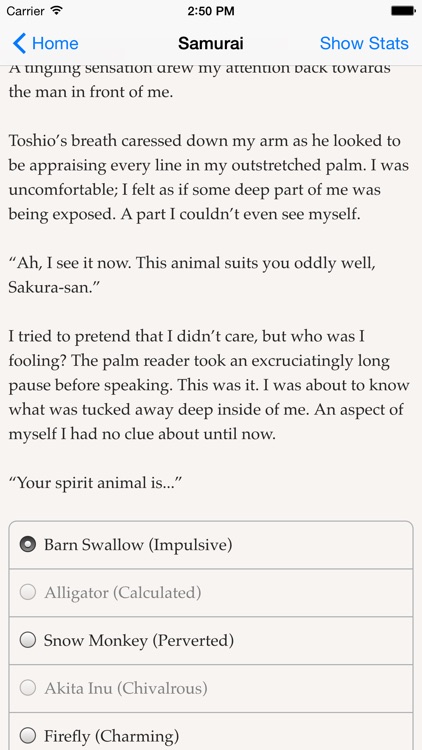Viewport: 422px width, 750px height.
Task: Tap paragraph starting with Toshio's breath
Action: (x=209, y=177)
